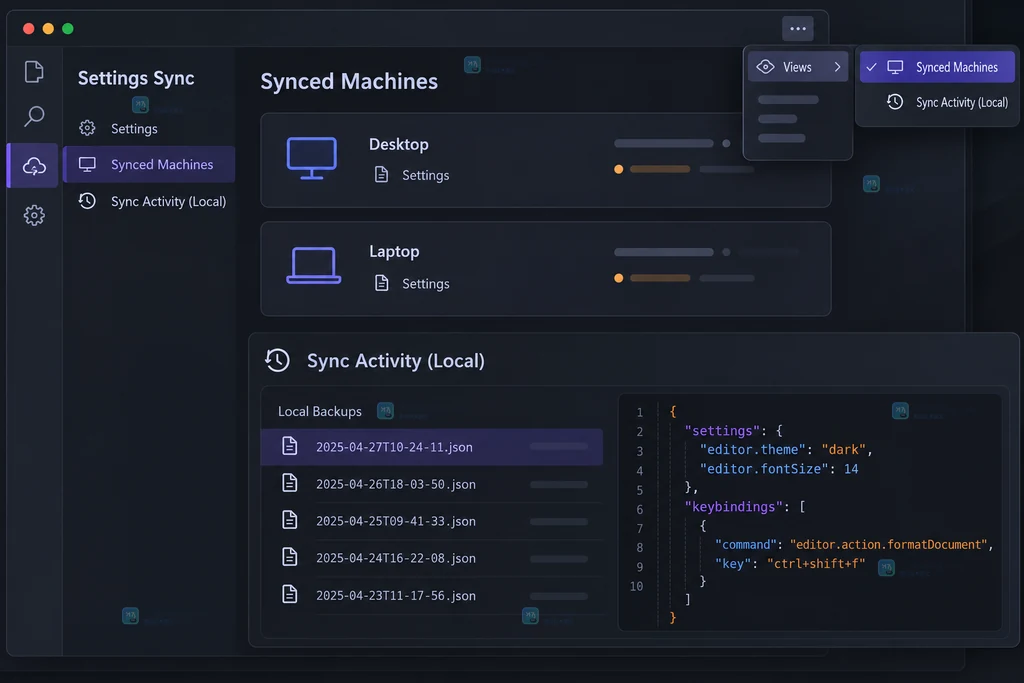Click the file icon beside Desktop Settings
The width and height of the screenshot is (1024, 683).
(x=381, y=174)
